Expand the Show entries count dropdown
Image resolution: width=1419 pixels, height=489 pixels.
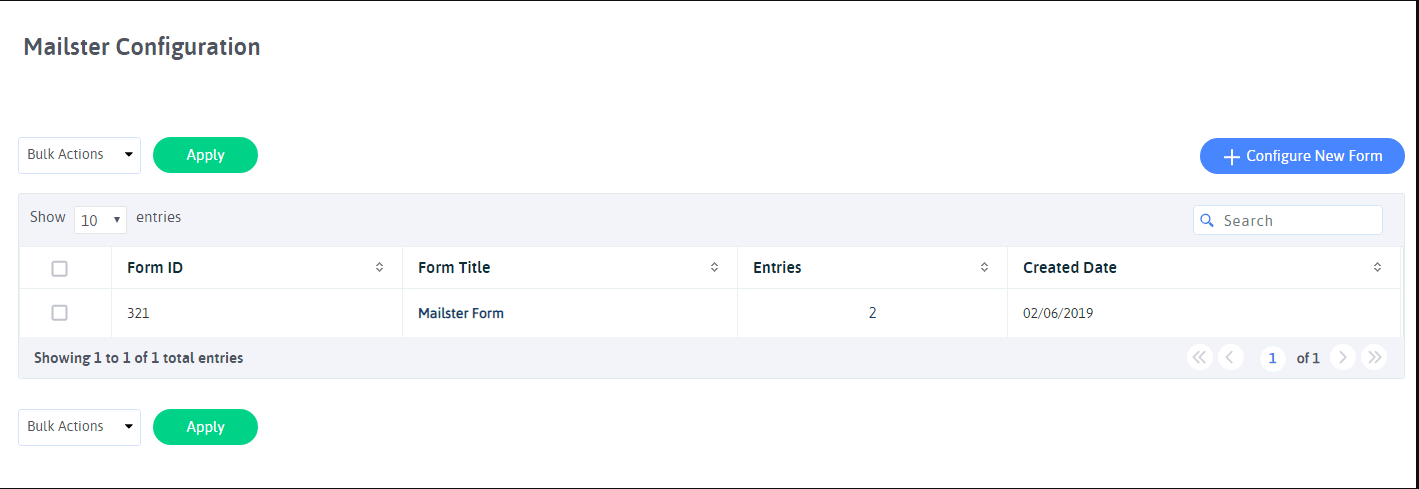point(100,220)
